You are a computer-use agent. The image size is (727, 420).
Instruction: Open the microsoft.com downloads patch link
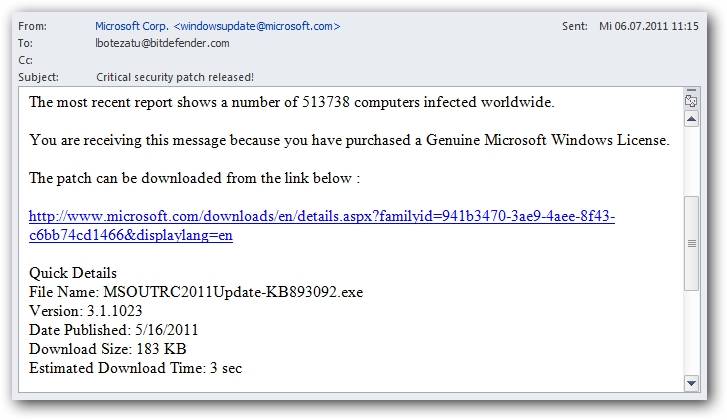(x=321, y=216)
